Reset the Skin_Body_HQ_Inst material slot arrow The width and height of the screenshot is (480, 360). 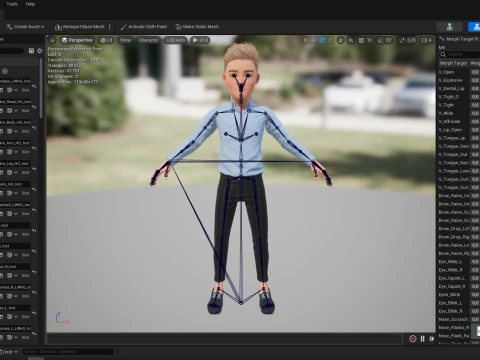pos(34,128)
